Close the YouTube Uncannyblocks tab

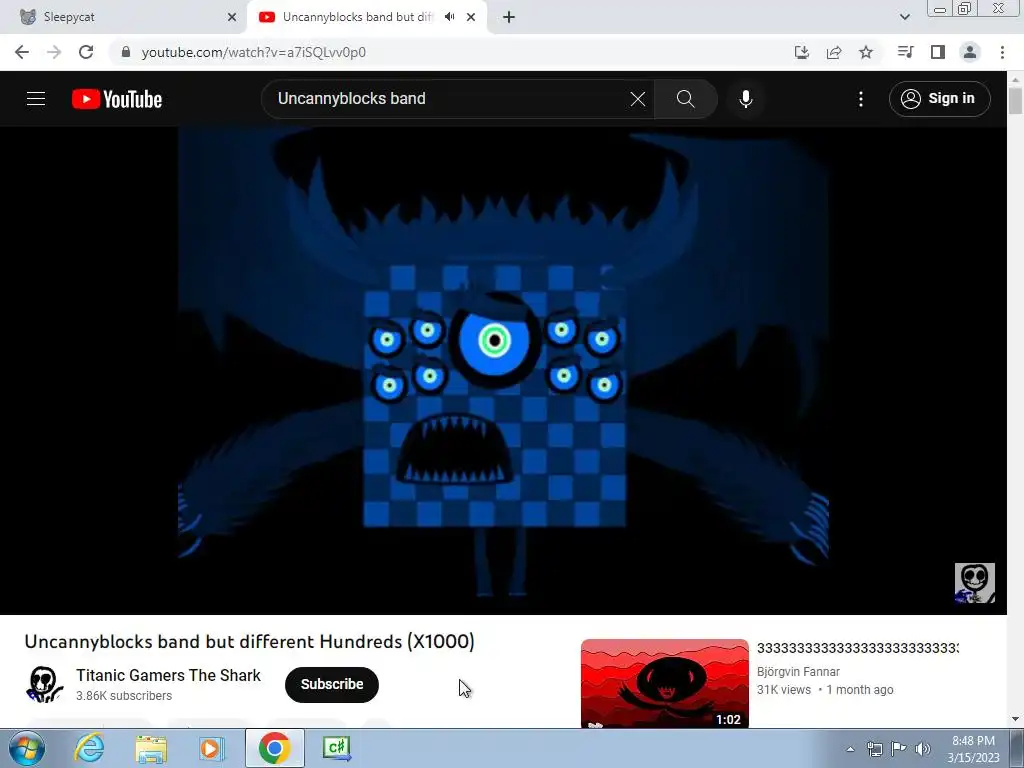(471, 18)
